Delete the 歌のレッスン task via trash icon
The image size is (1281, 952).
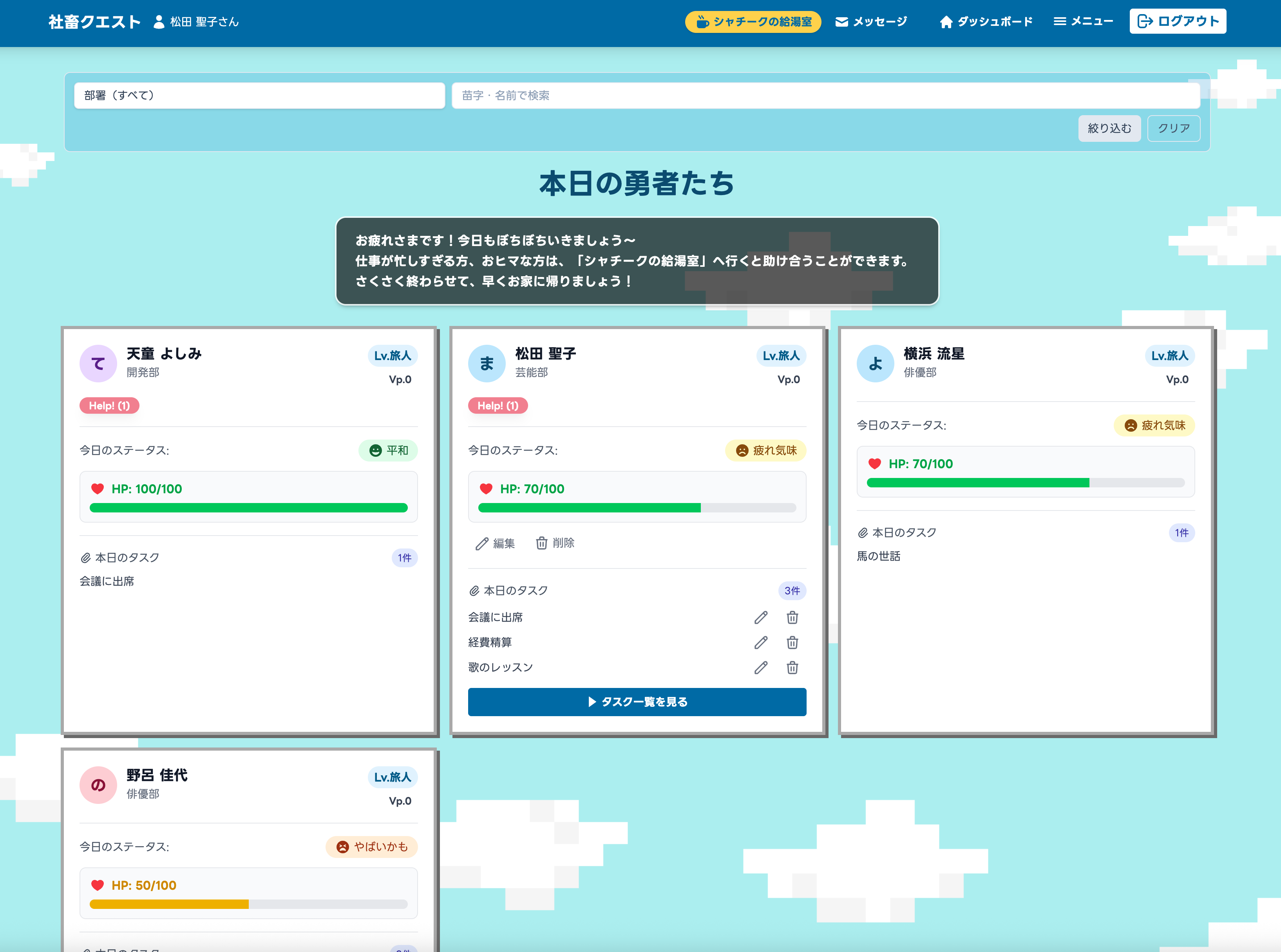tap(792, 667)
